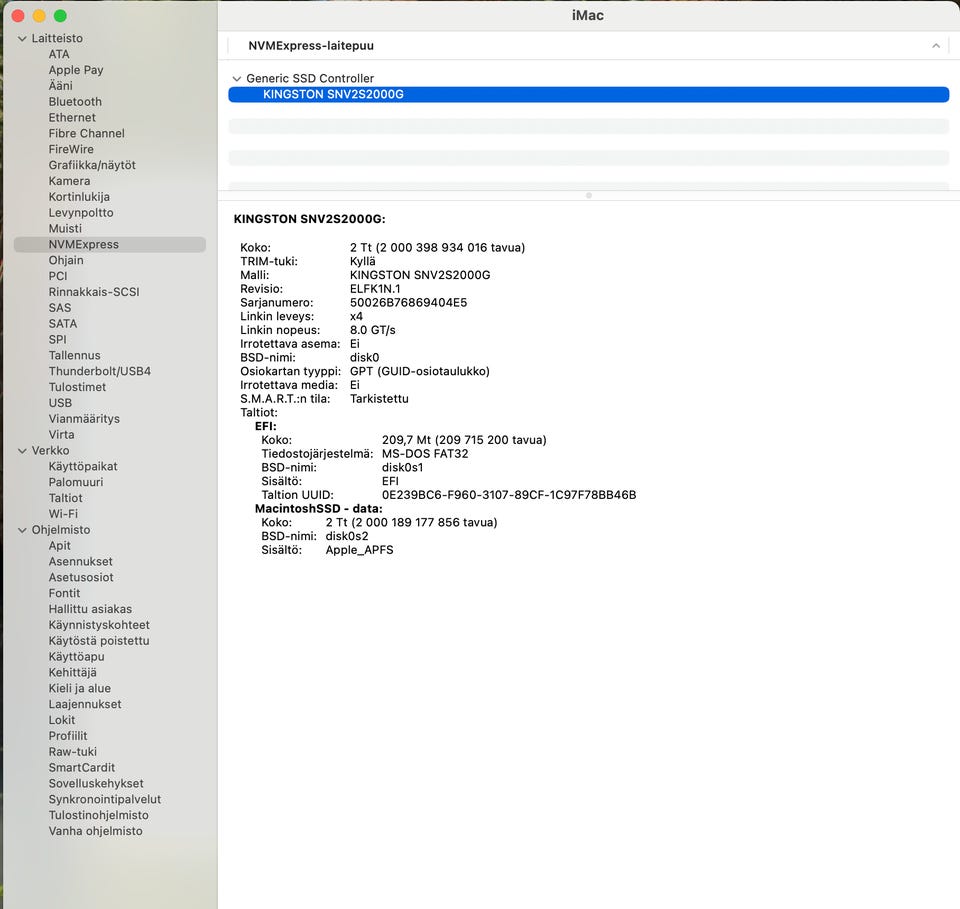Open Raw-tuki in the sidebar
This screenshot has height=909, width=960.
tap(73, 752)
